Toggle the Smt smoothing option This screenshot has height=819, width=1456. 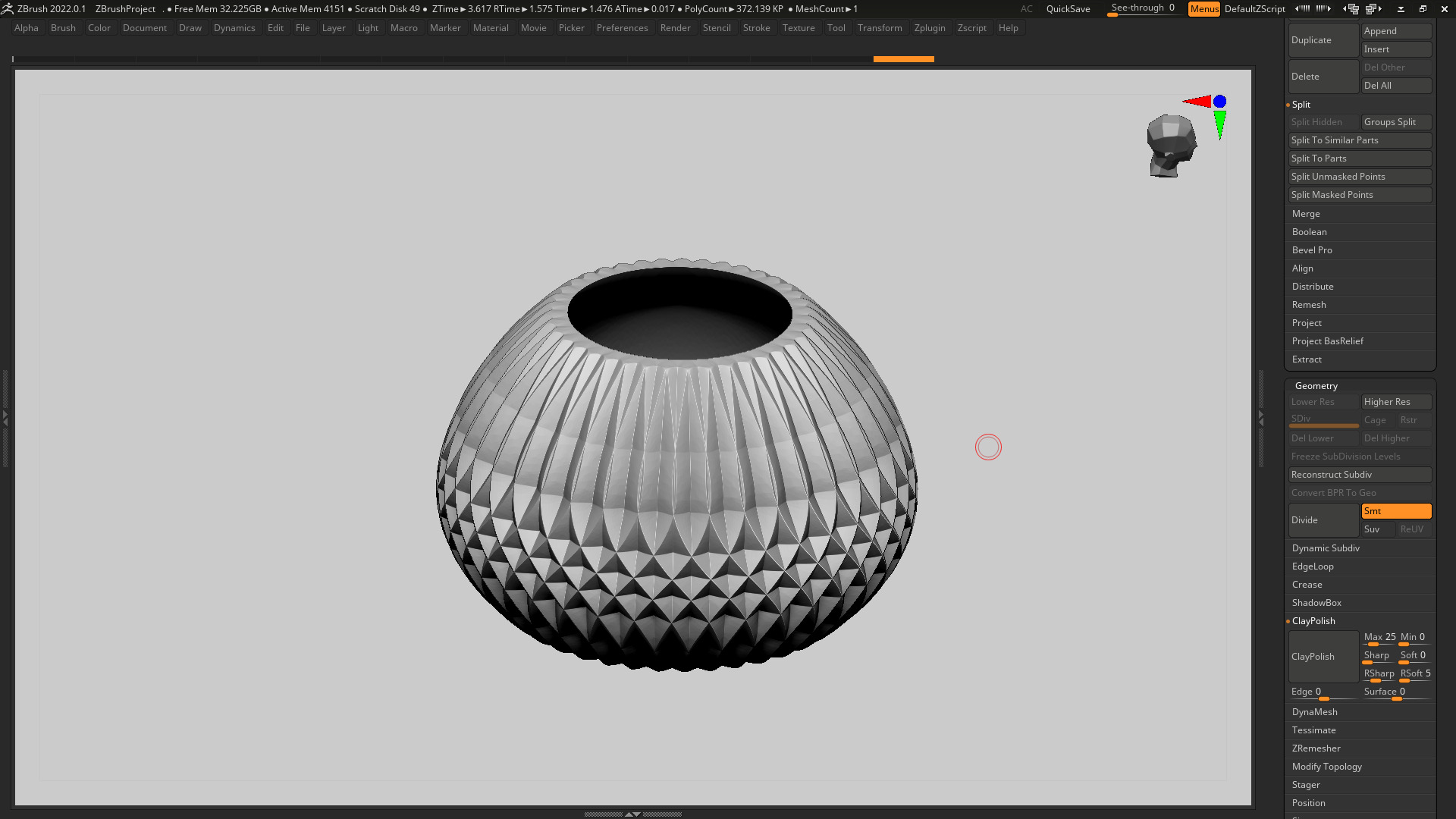[x=1396, y=511]
